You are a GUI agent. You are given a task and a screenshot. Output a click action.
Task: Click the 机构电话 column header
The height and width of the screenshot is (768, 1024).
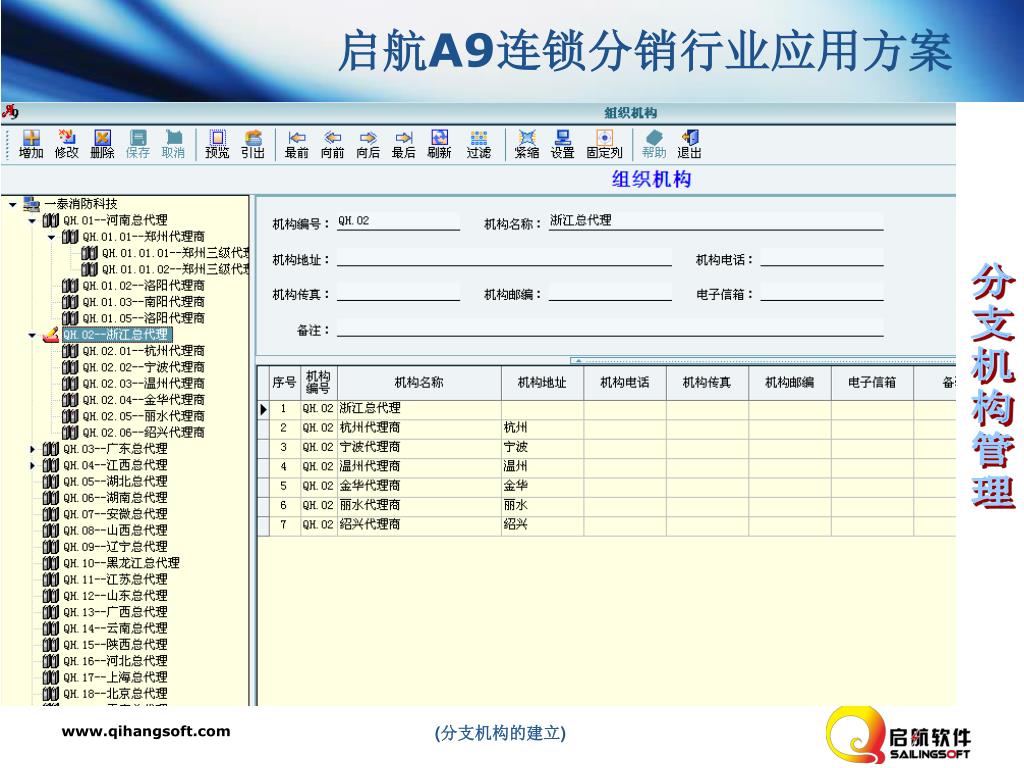pos(625,383)
